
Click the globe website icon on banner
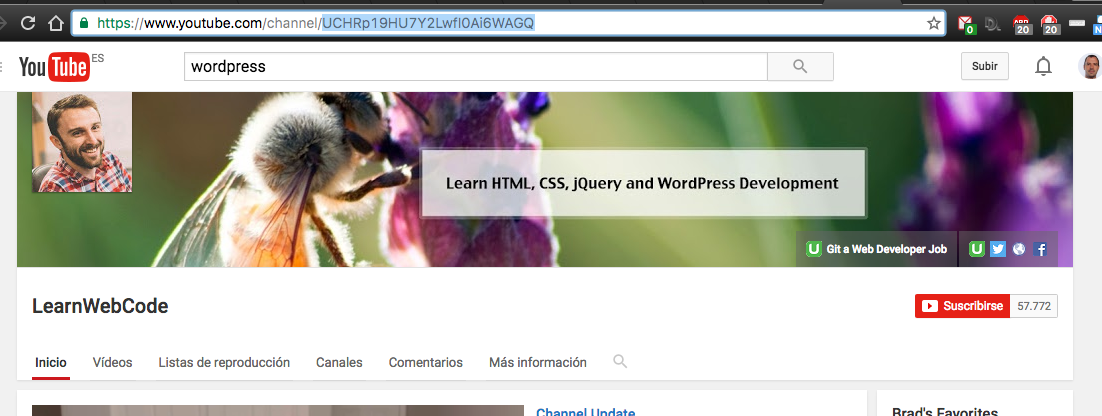tap(1018, 249)
